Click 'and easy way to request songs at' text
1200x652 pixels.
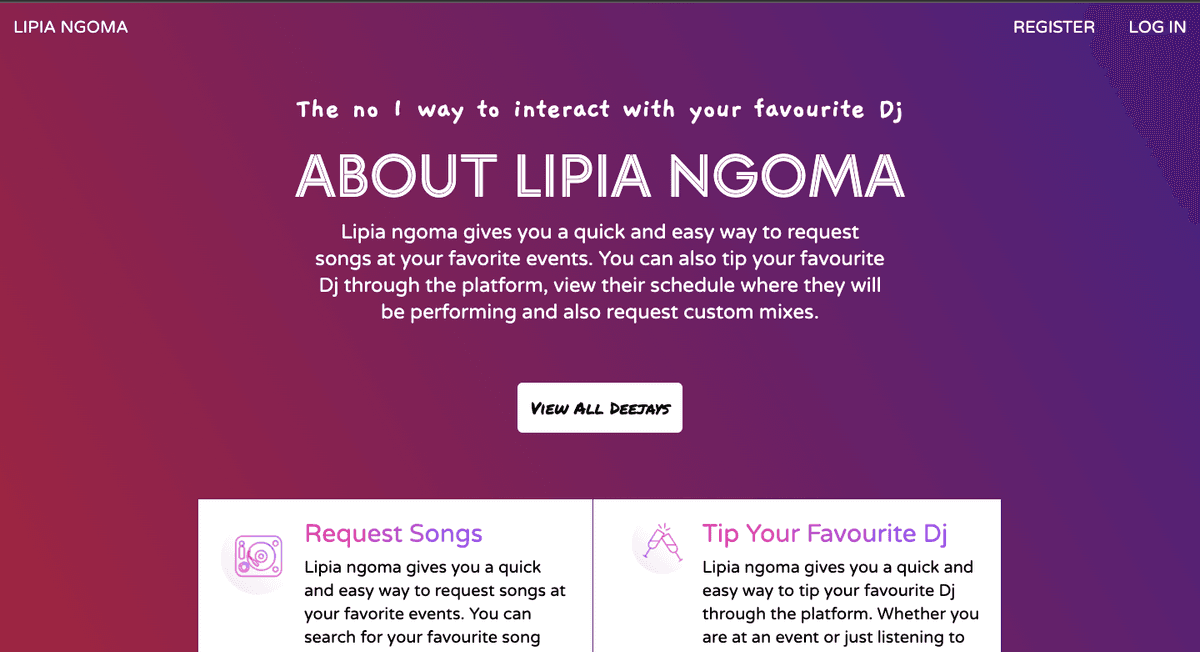pyautogui.click(x=435, y=591)
